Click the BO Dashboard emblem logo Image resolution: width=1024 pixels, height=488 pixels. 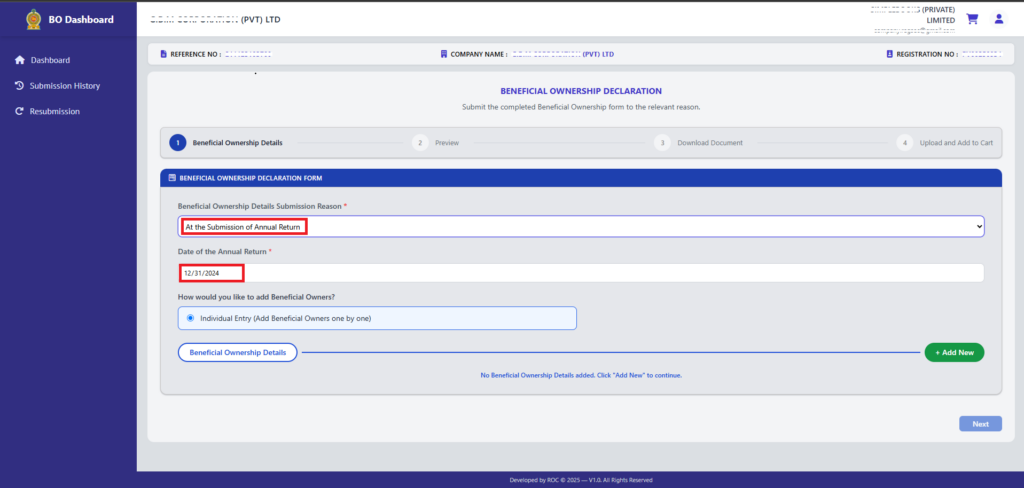point(33,20)
